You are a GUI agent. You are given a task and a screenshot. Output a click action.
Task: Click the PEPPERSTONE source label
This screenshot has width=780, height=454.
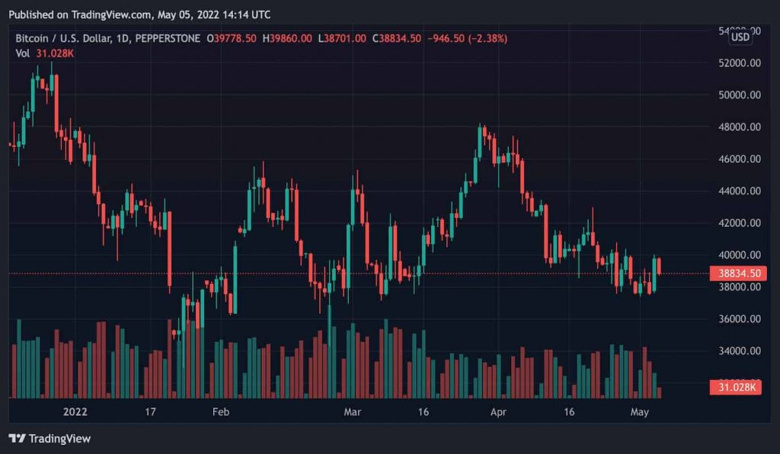pos(168,38)
